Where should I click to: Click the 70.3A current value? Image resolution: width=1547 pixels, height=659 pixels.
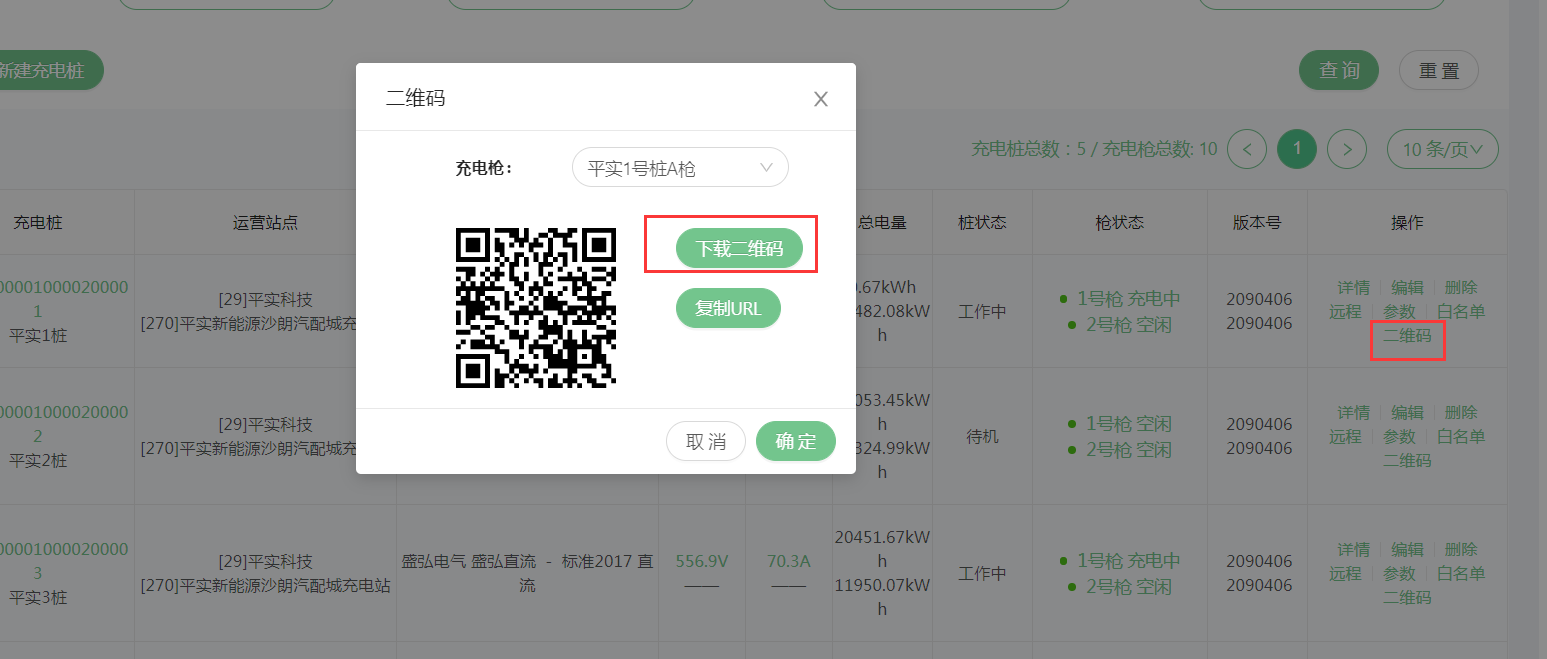pyautogui.click(x=789, y=561)
